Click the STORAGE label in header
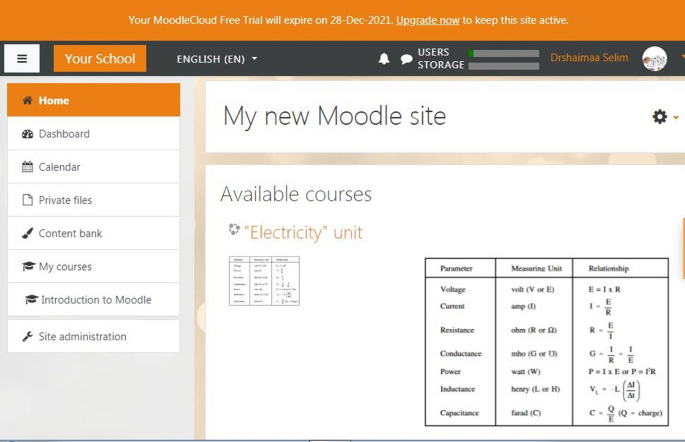This screenshot has width=685, height=442. coord(441,65)
